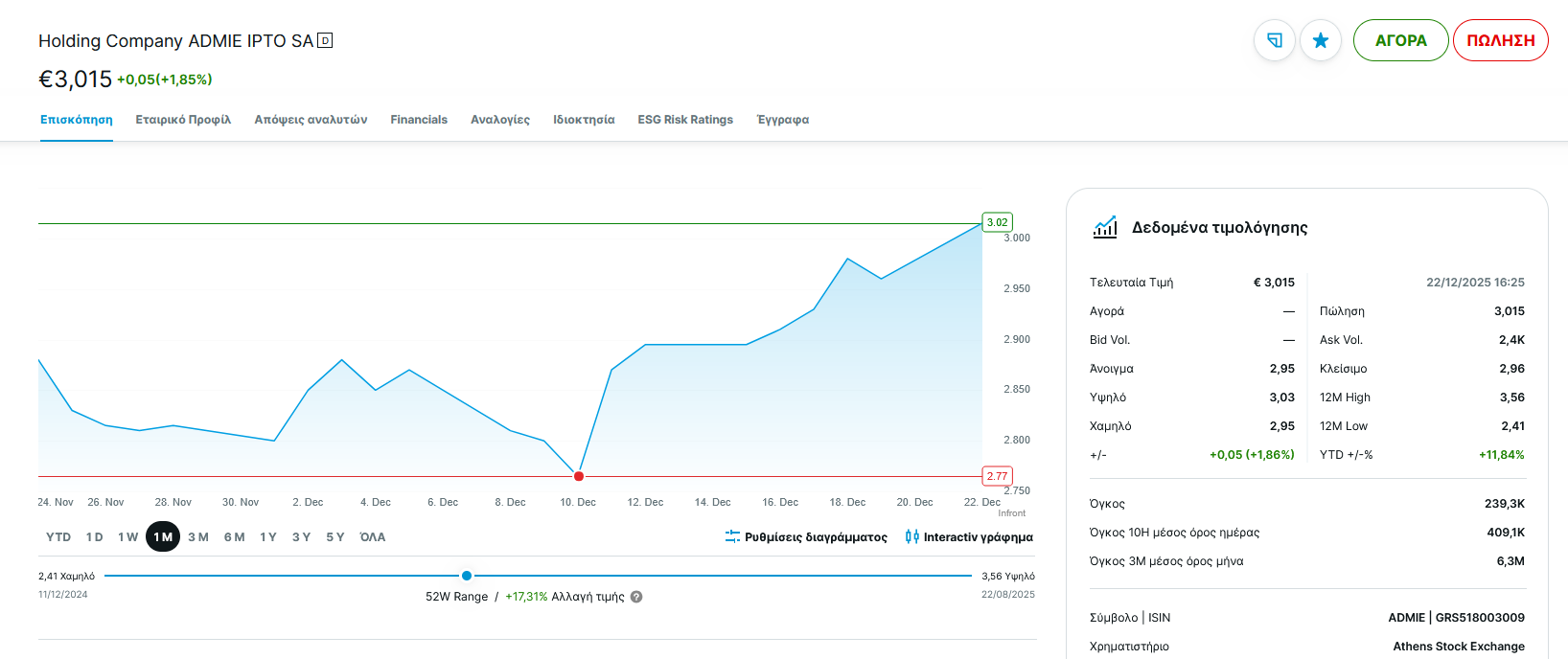Select the YTD time range

[58, 537]
